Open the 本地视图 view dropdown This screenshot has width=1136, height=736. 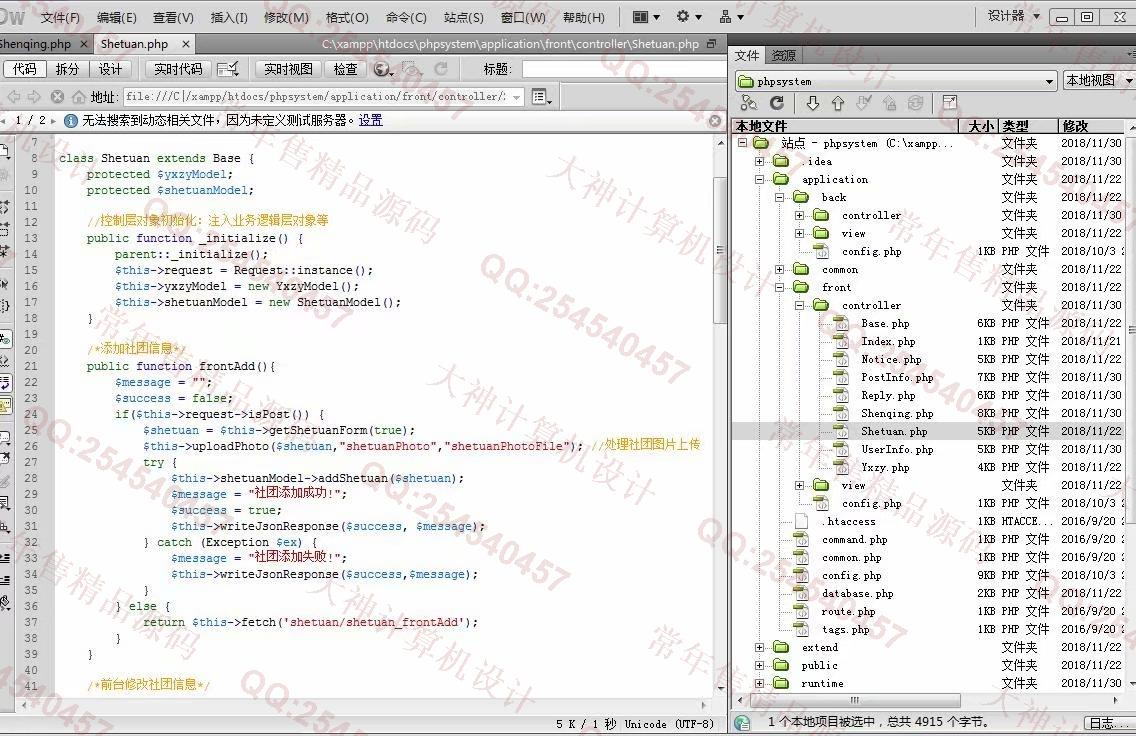point(1098,80)
